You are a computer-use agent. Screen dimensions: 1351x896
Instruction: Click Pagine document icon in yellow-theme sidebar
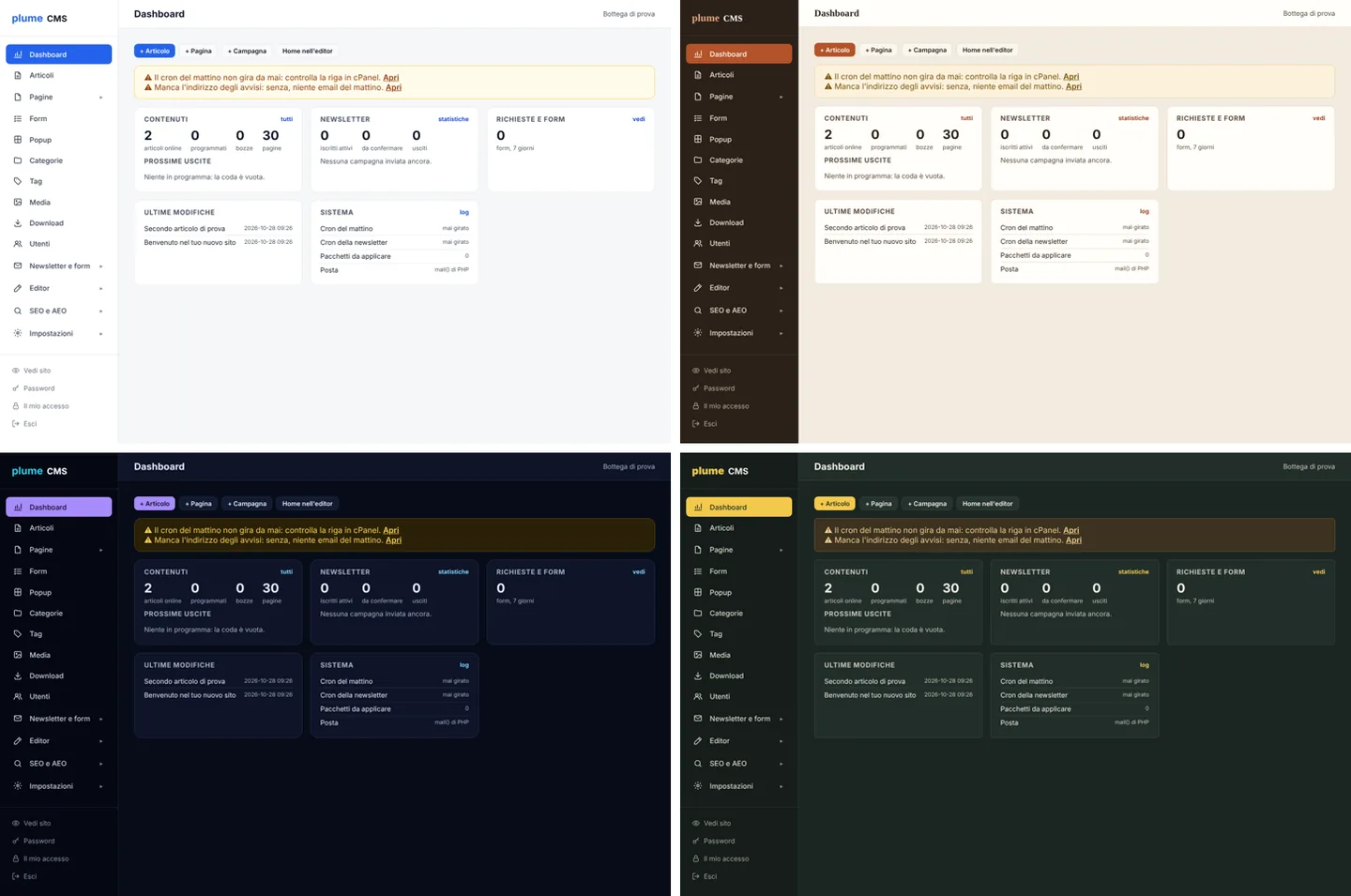click(698, 550)
